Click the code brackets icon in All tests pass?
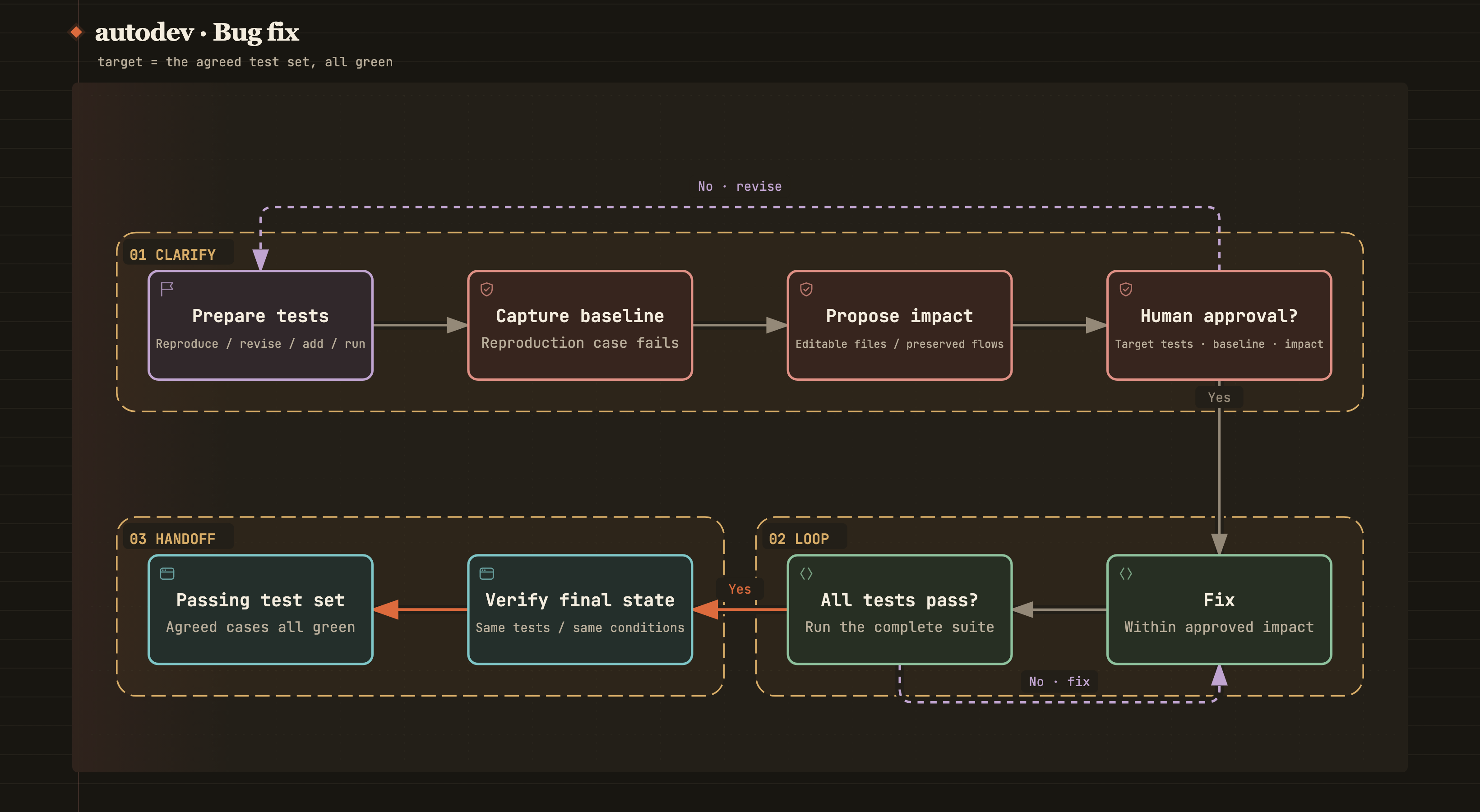This screenshot has width=1480, height=812. click(x=806, y=573)
